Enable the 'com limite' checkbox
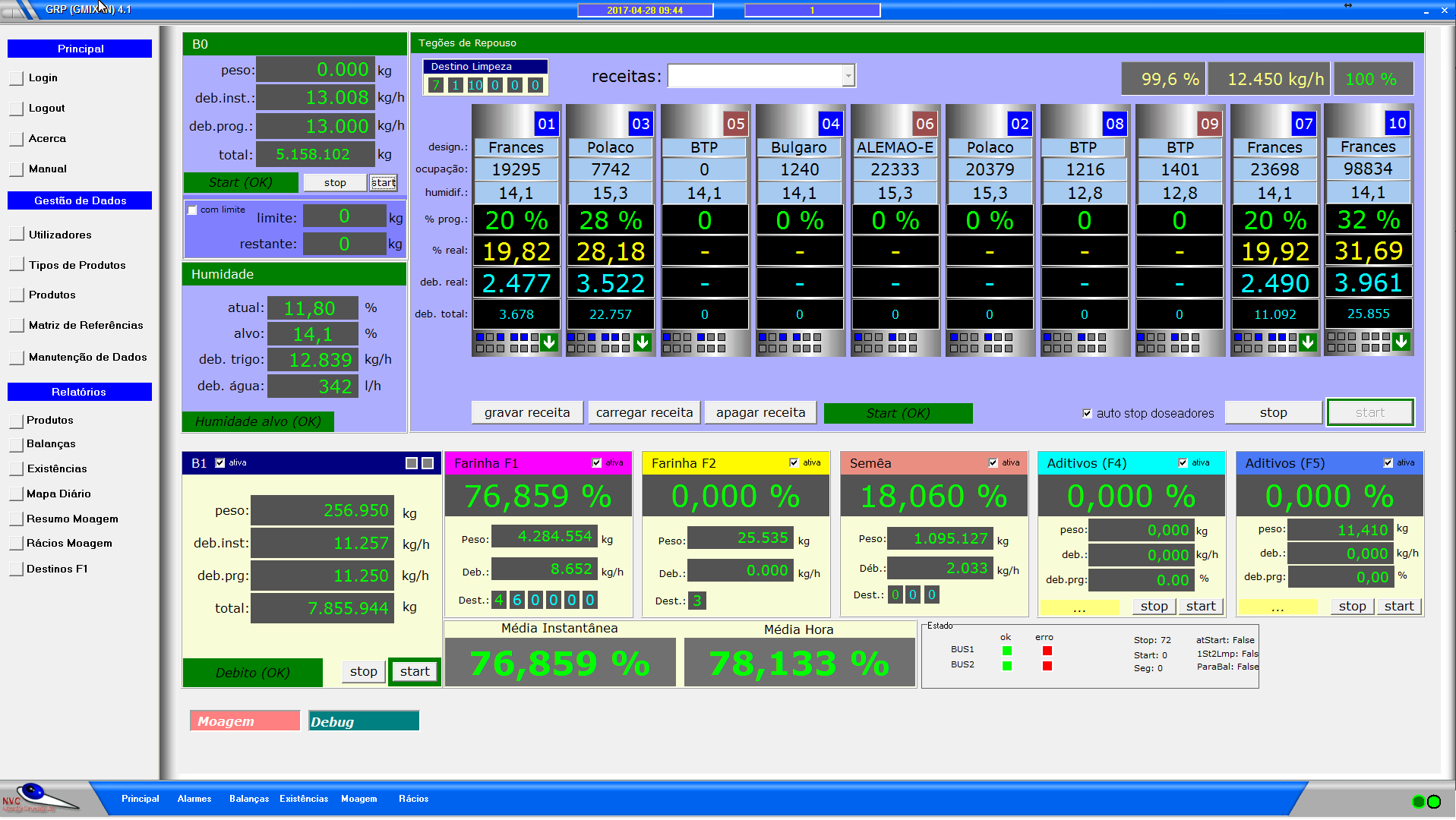 point(193,210)
